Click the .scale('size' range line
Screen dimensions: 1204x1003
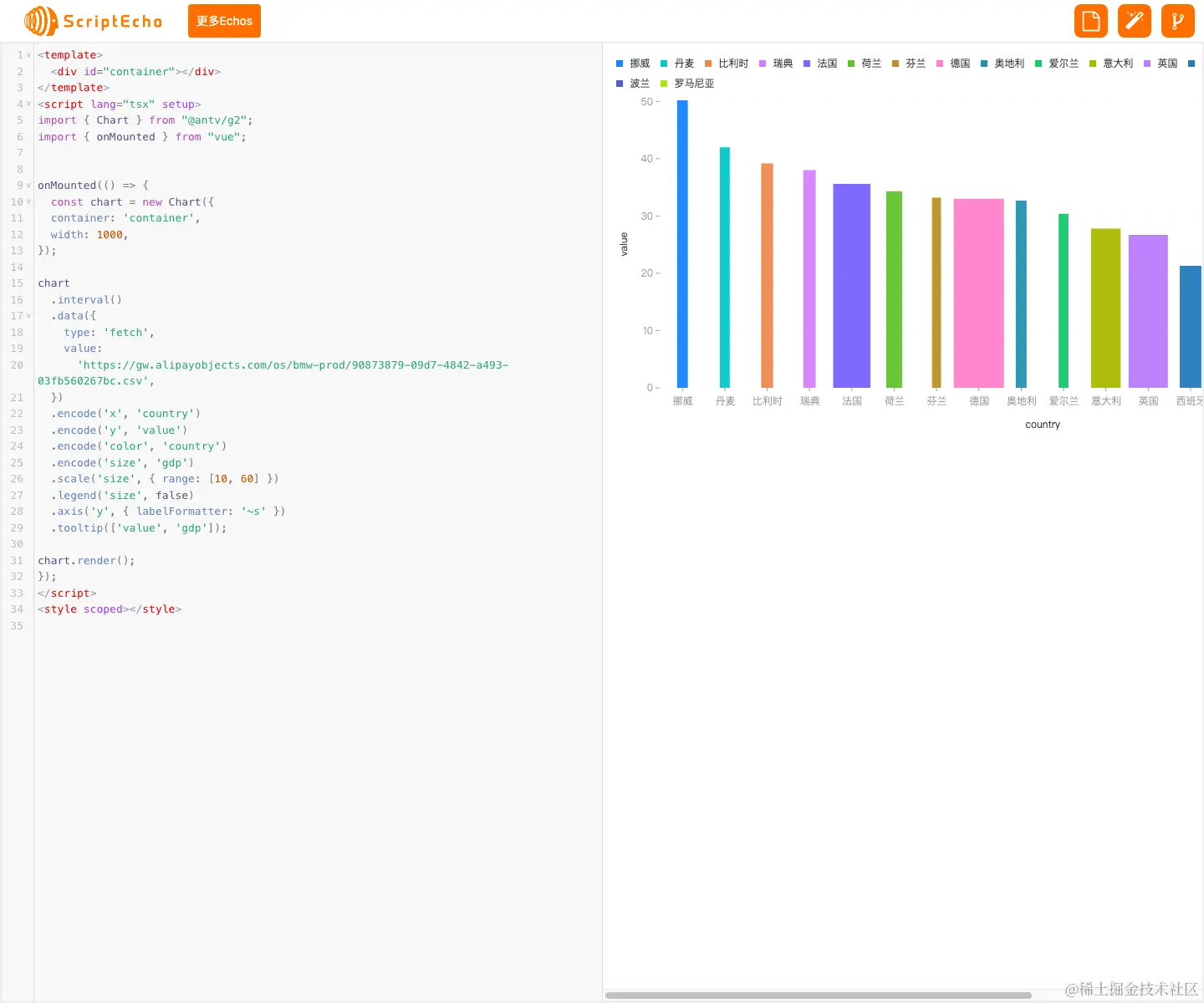165,479
